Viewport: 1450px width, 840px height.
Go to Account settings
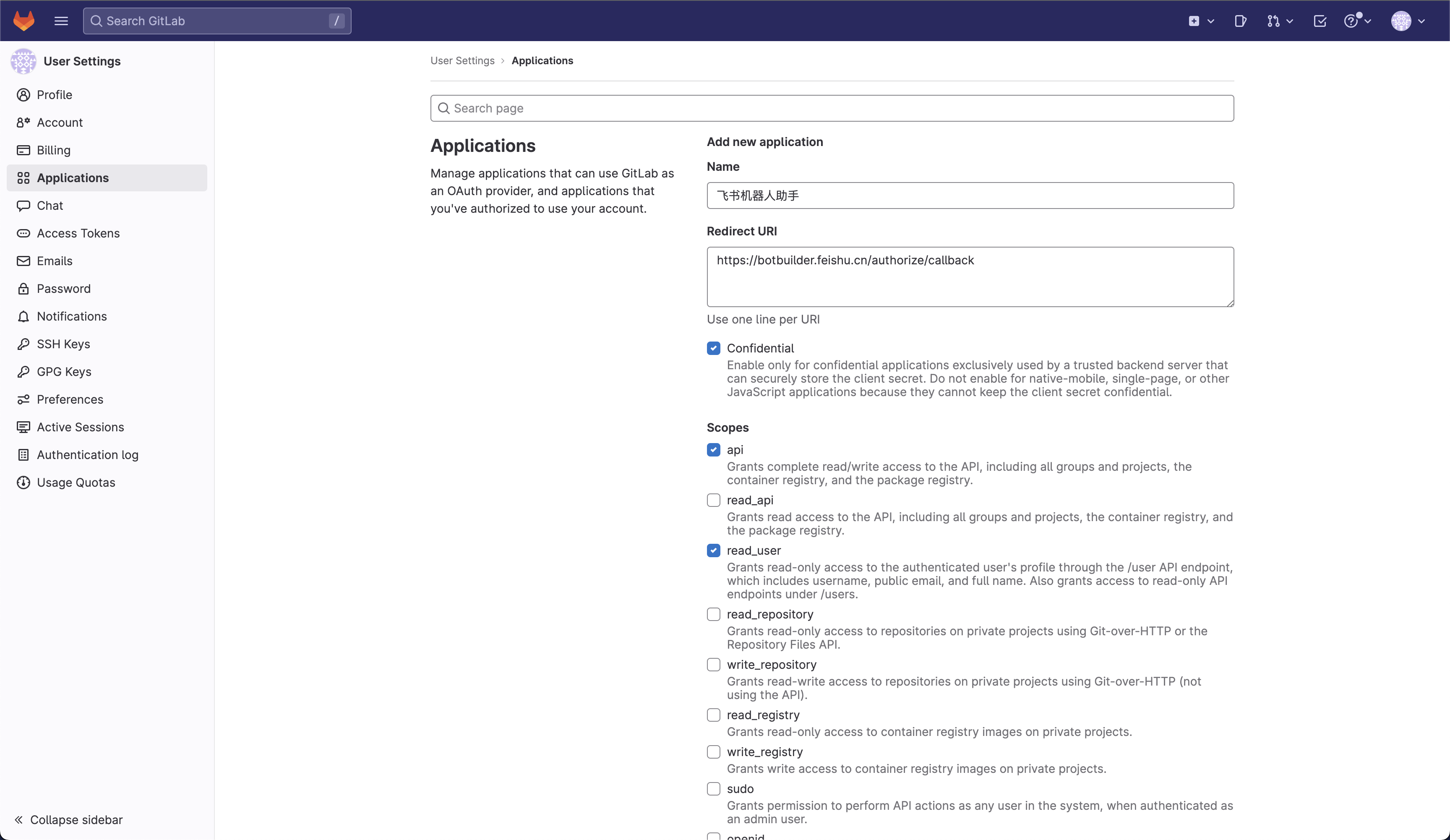pos(107,123)
